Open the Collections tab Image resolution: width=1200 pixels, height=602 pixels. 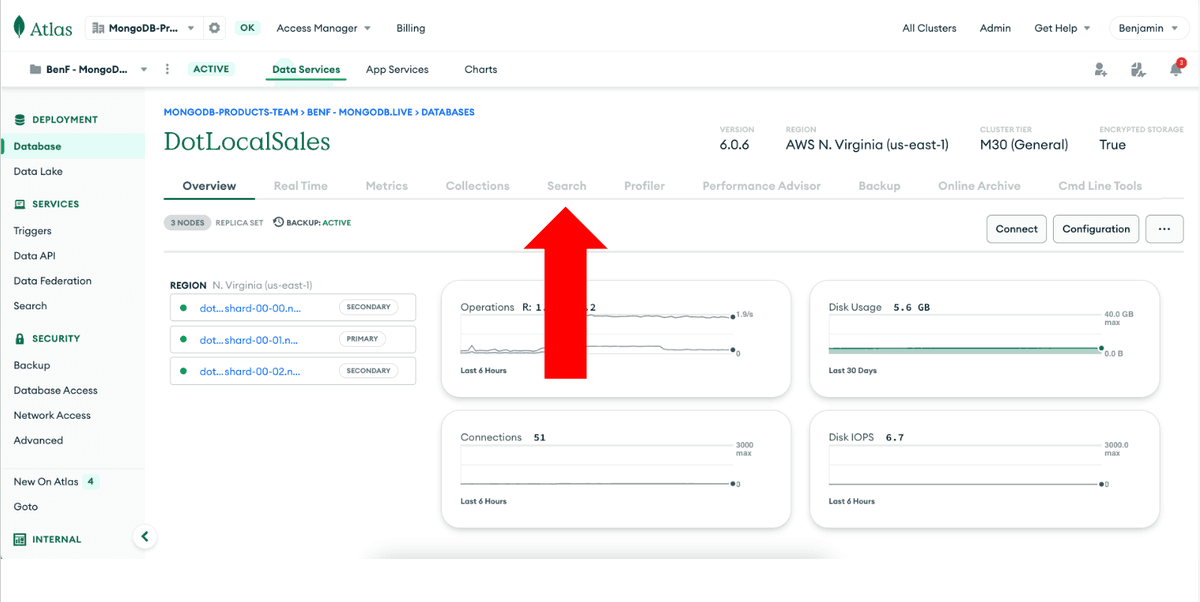(477, 186)
